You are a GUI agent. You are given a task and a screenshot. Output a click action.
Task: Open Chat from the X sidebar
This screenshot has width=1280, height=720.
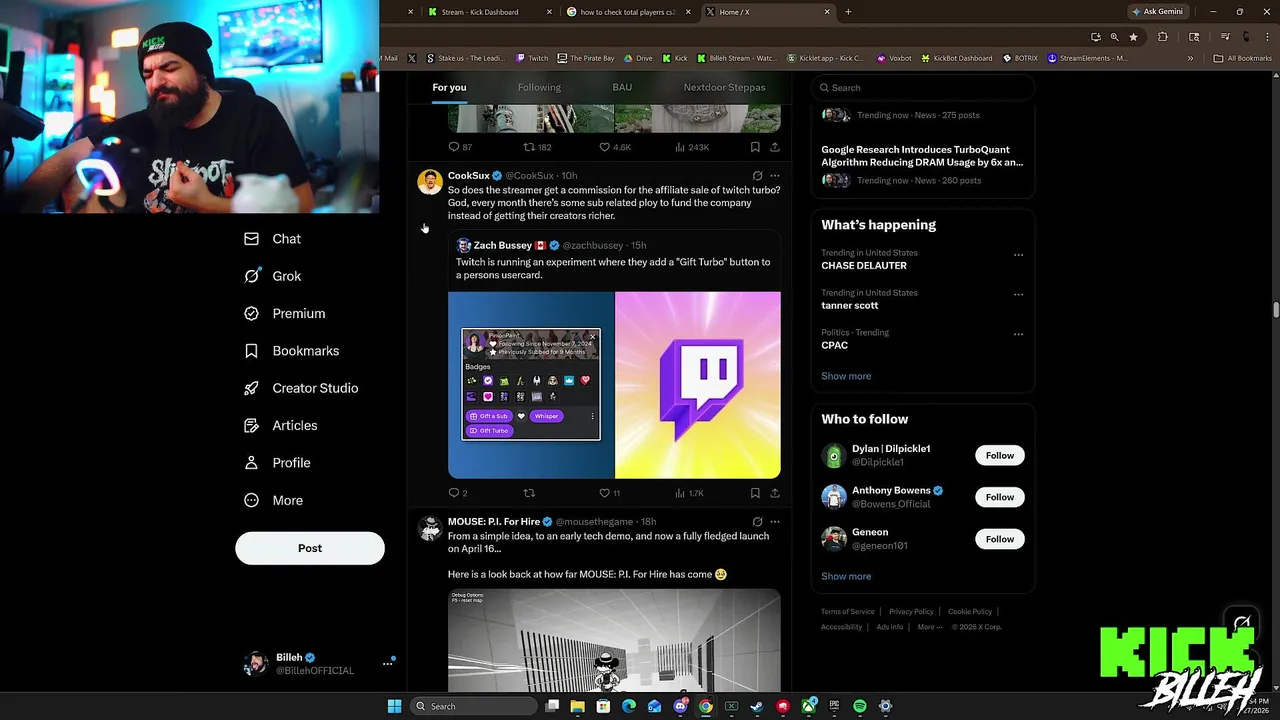273,239
